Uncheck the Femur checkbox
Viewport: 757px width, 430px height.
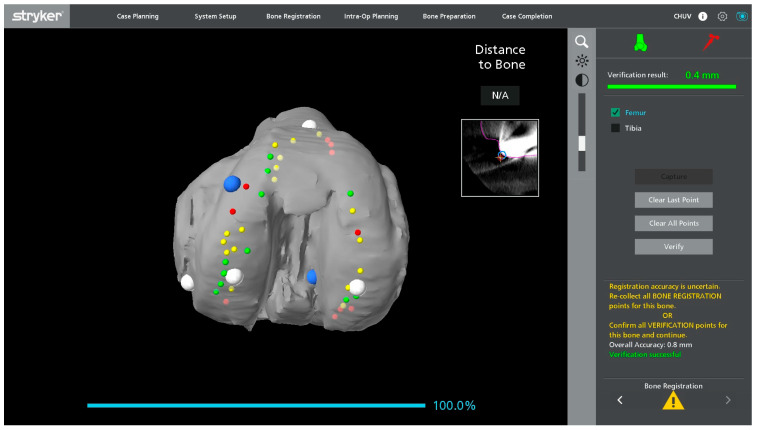615,112
